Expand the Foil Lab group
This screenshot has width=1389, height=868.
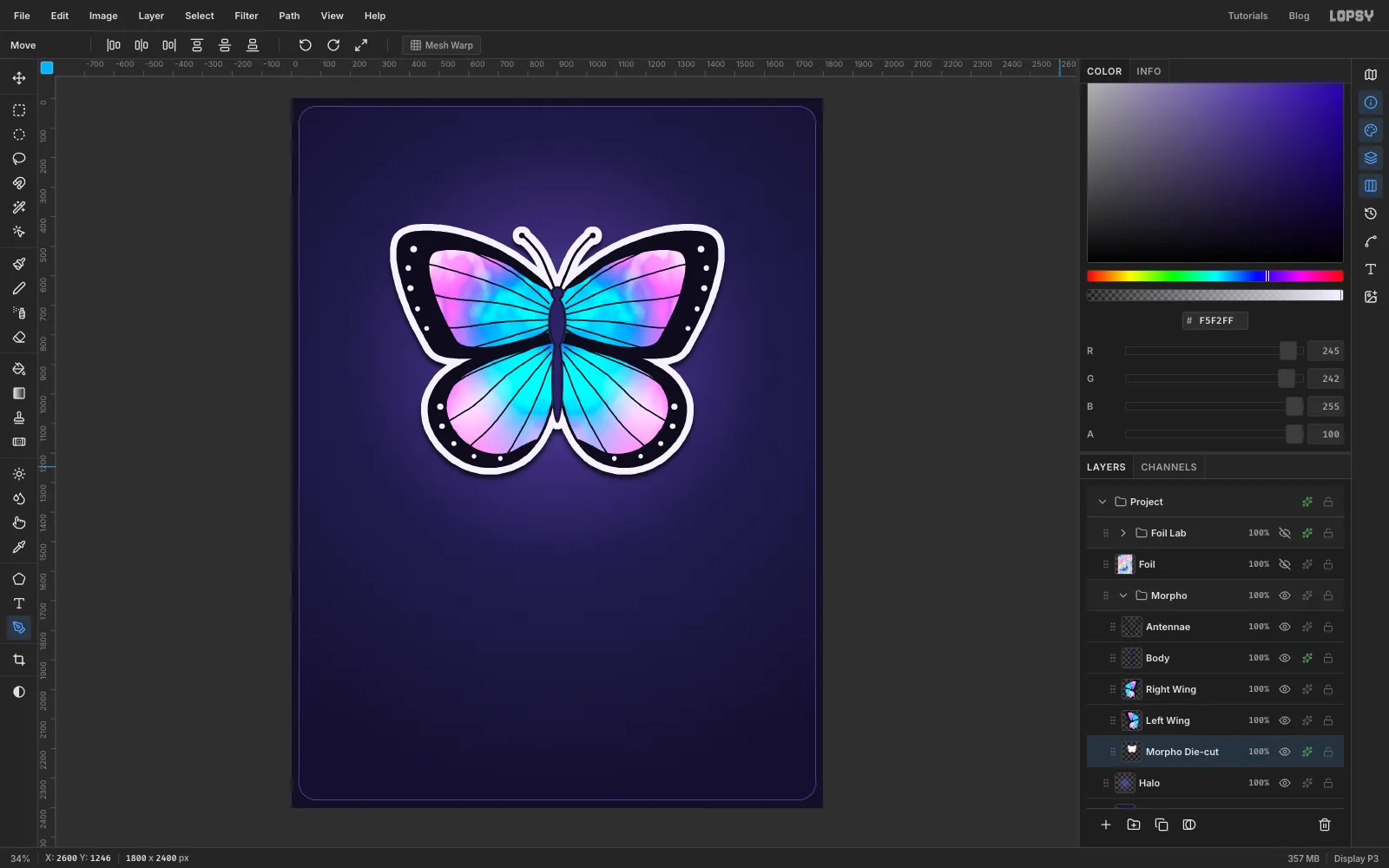click(x=1123, y=533)
